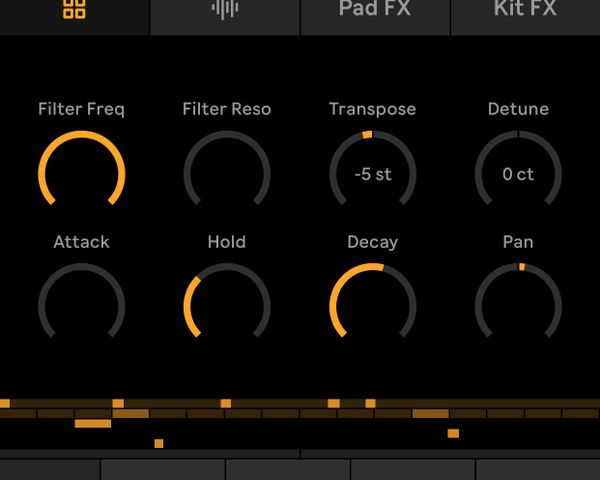Click the Filter Freq label
This screenshot has height=480, width=600.
[82, 109]
